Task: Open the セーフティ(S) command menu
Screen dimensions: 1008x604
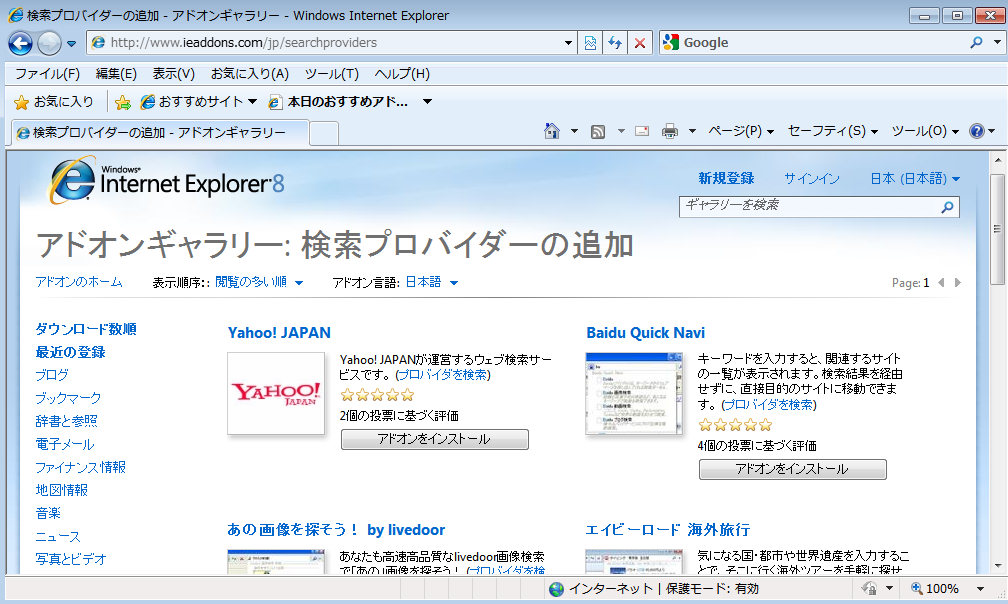Action: [832, 131]
